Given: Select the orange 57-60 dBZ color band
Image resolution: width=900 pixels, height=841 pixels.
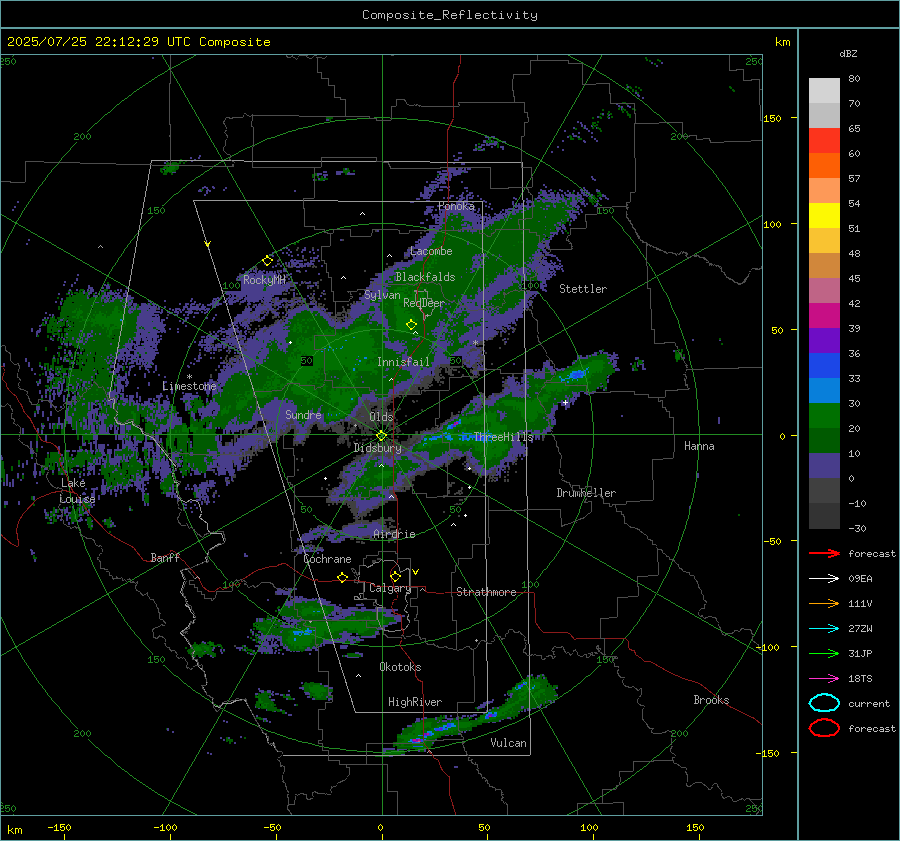Looking at the screenshot, I should (x=824, y=166).
